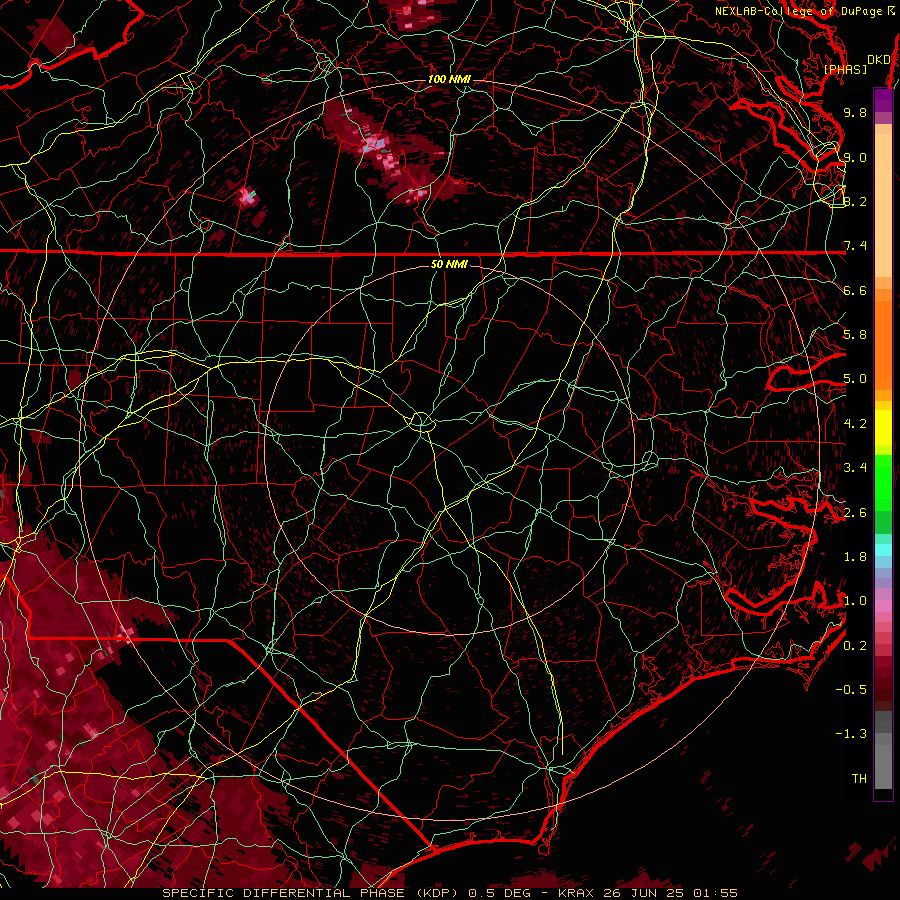Click the 8.2 value on the KDP scale
The image size is (900, 900).
[855, 201]
